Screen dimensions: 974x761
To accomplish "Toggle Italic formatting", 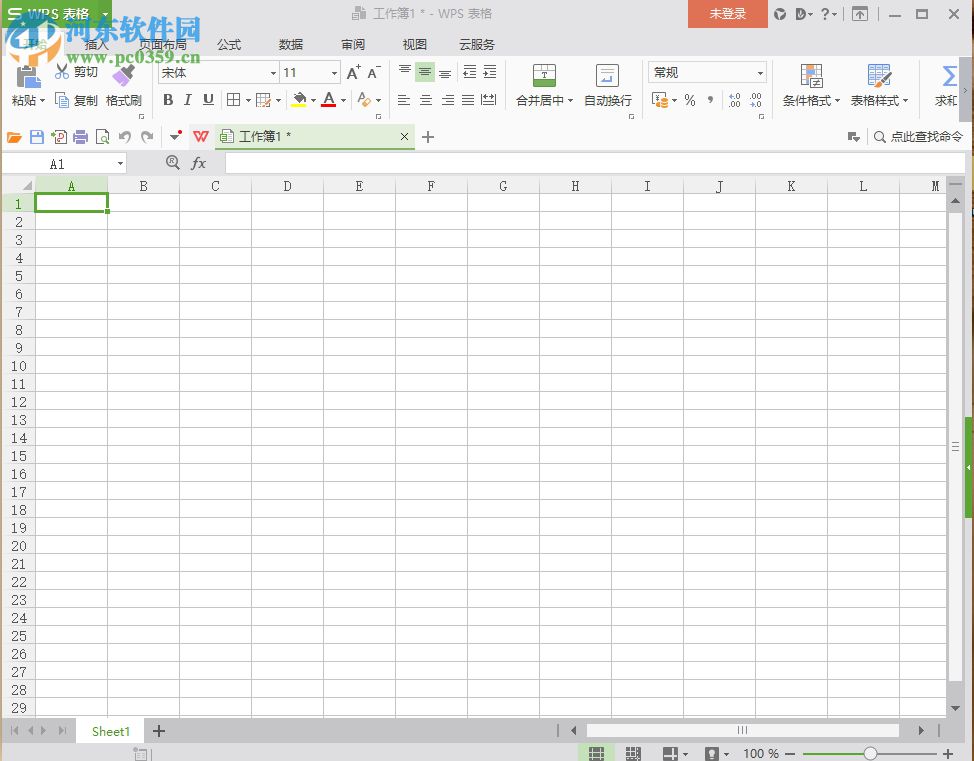I will click(188, 100).
